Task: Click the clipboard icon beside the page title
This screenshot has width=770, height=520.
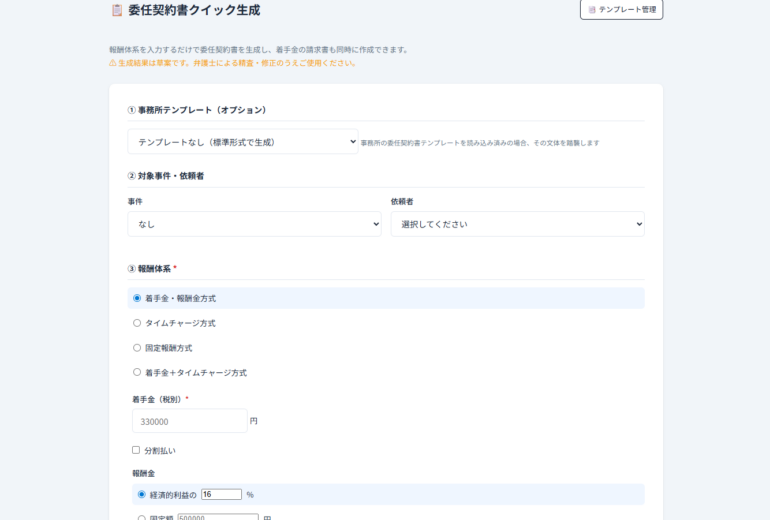Action: (117, 10)
